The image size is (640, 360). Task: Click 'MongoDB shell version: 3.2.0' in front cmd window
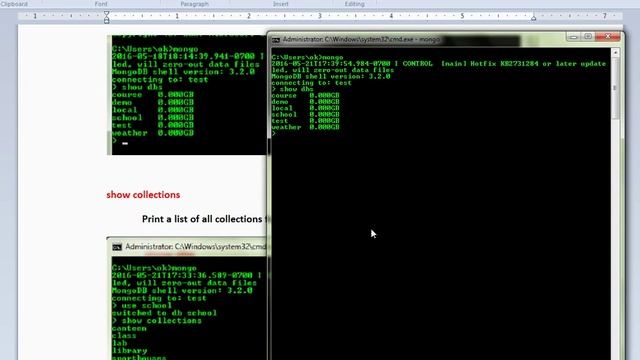tap(331, 76)
